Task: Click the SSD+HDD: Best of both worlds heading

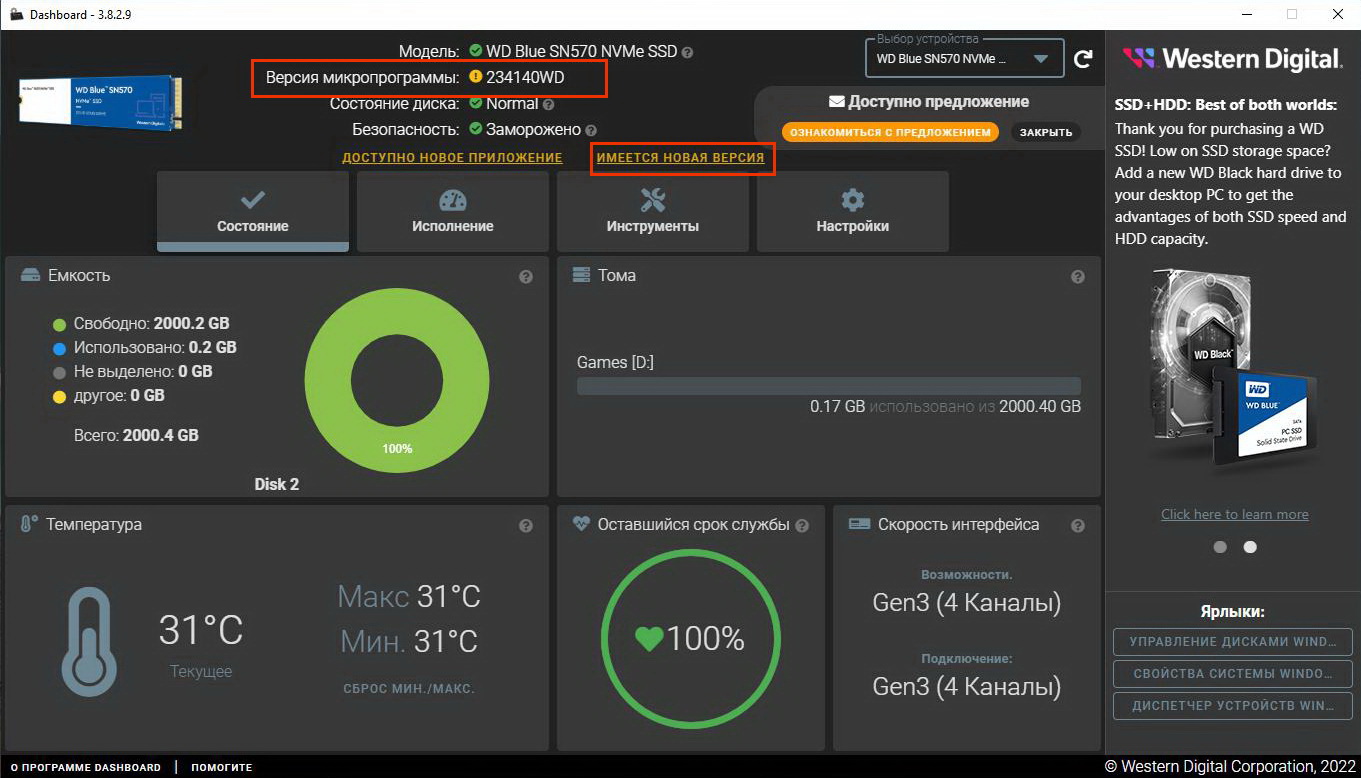Action: point(1226,105)
